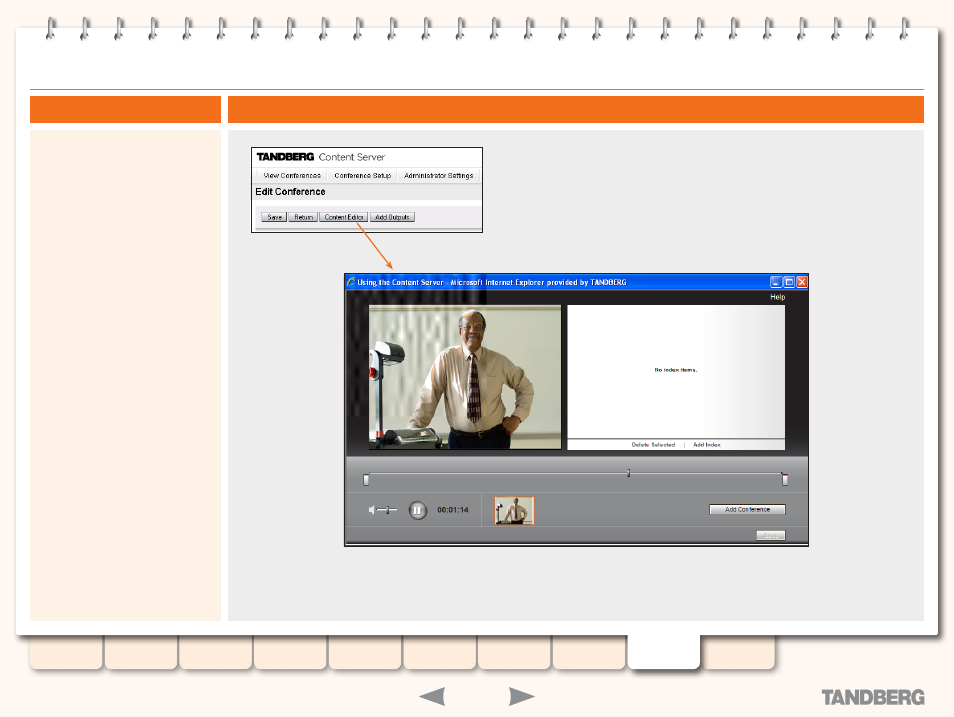Viewport: 954px width, 717px height.
Task: Close the Internet Explorer window
Action: coord(802,282)
